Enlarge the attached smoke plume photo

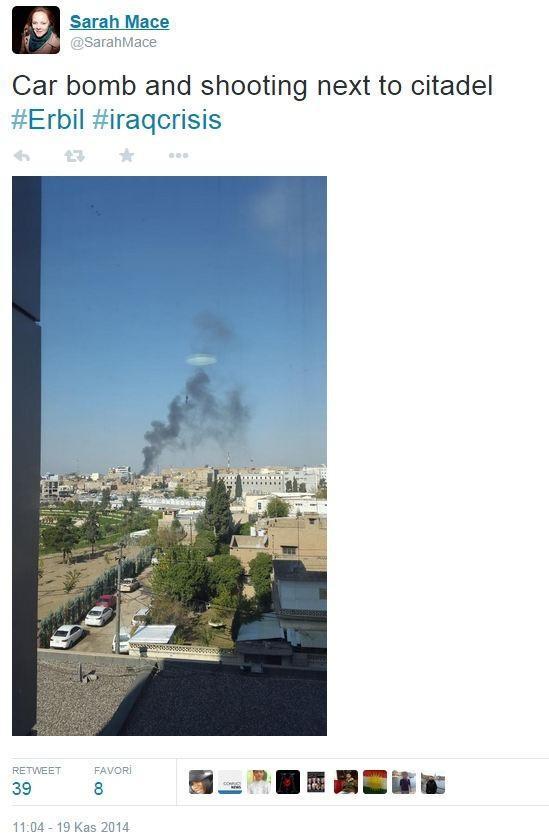(169, 456)
